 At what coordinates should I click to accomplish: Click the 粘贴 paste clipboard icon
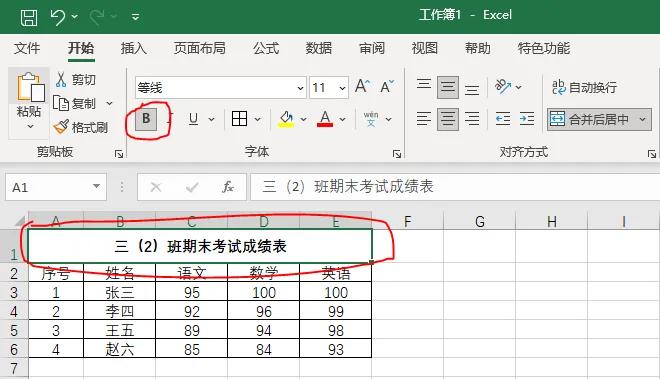(30, 88)
